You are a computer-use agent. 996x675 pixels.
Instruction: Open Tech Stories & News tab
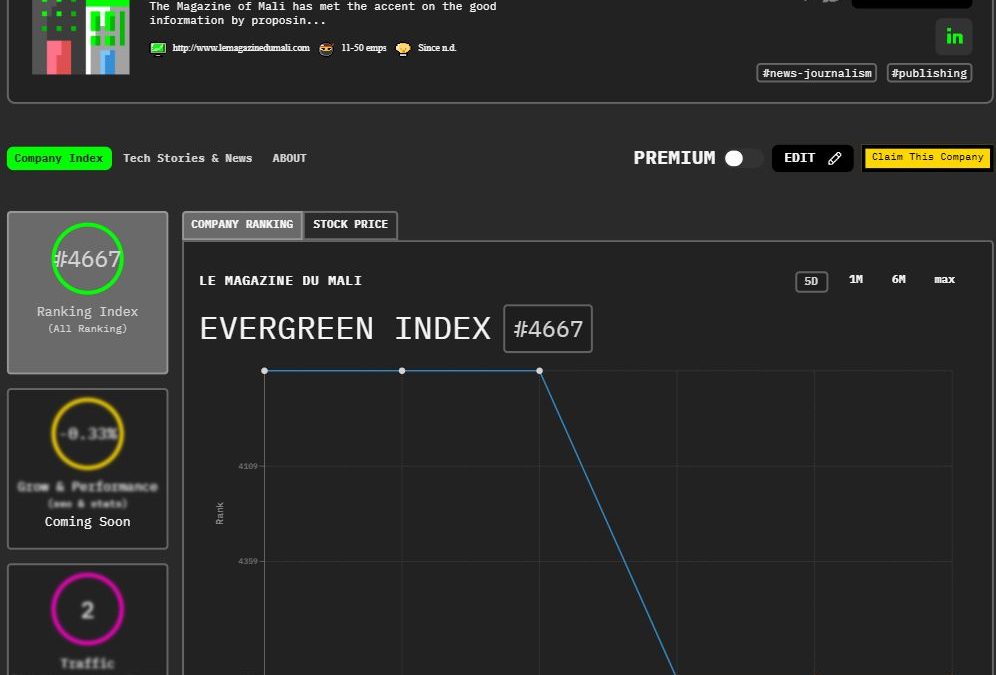tap(187, 158)
